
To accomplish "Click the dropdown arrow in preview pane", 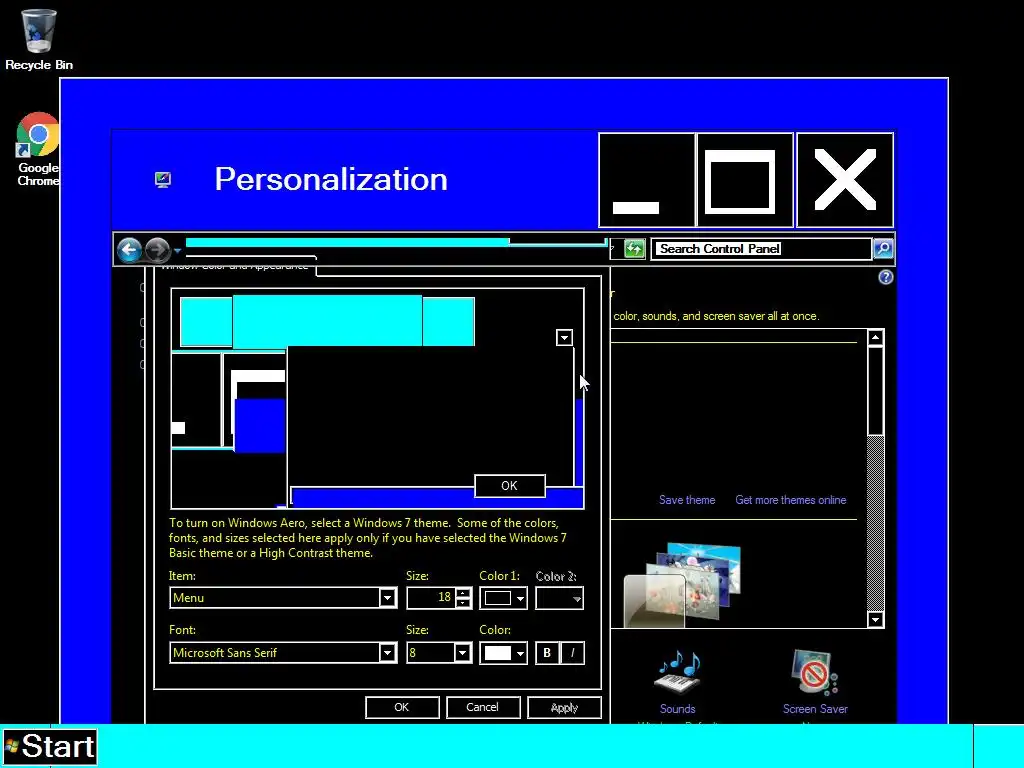I will pos(564,338).
